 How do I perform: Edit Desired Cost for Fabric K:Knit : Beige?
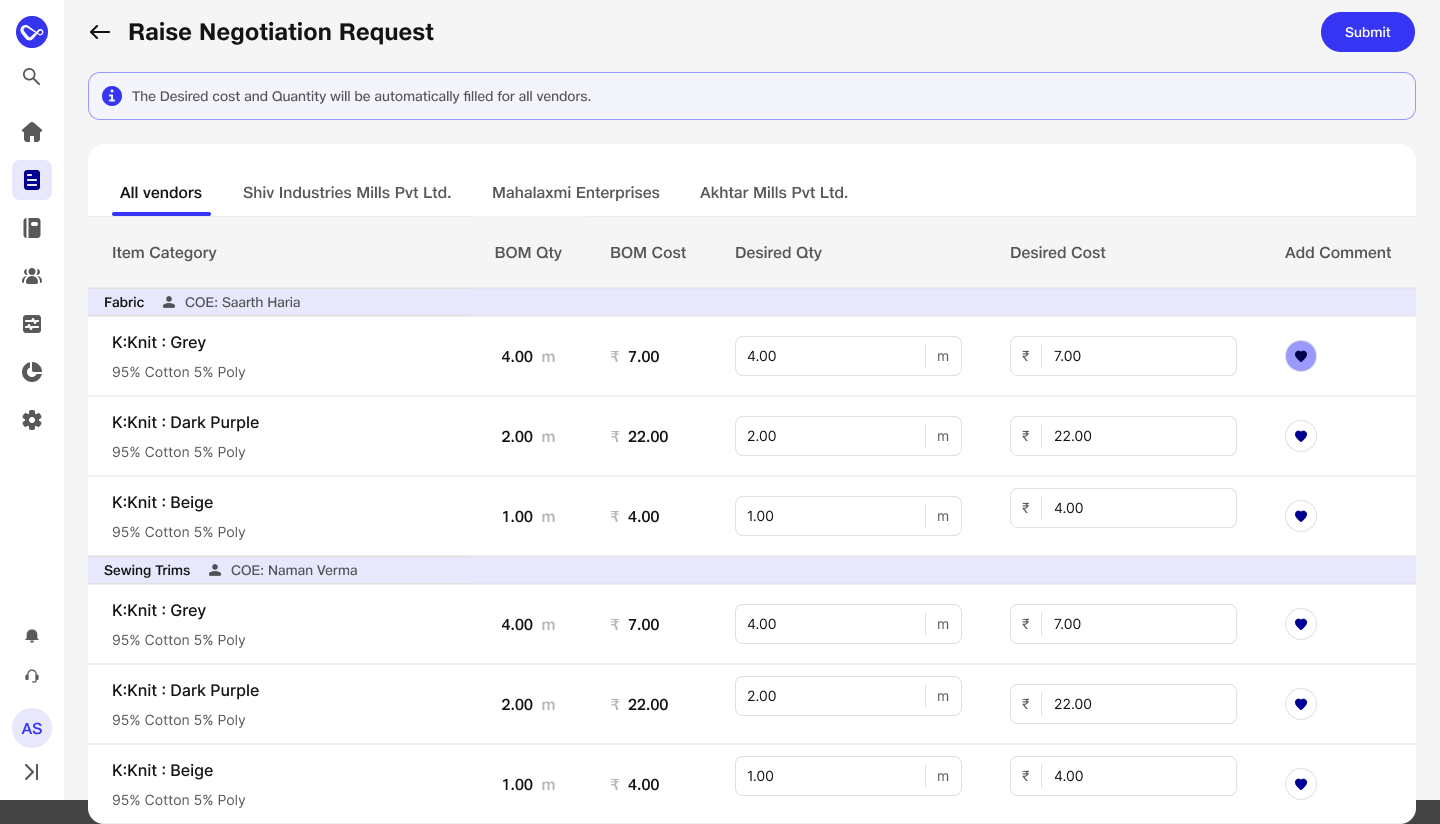pyautogui.click(x=1123, y=508)
